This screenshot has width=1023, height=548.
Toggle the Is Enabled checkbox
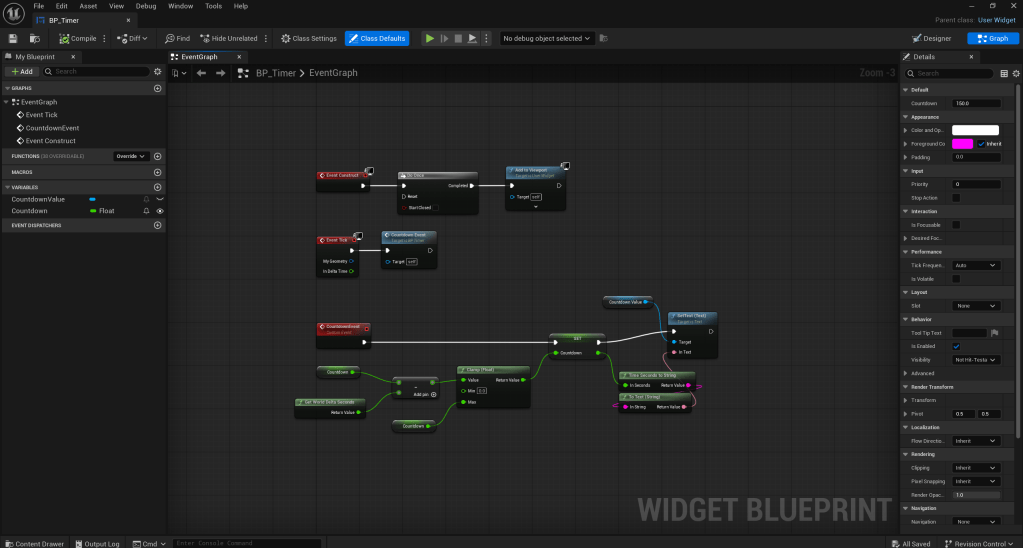tap(956, 346)
